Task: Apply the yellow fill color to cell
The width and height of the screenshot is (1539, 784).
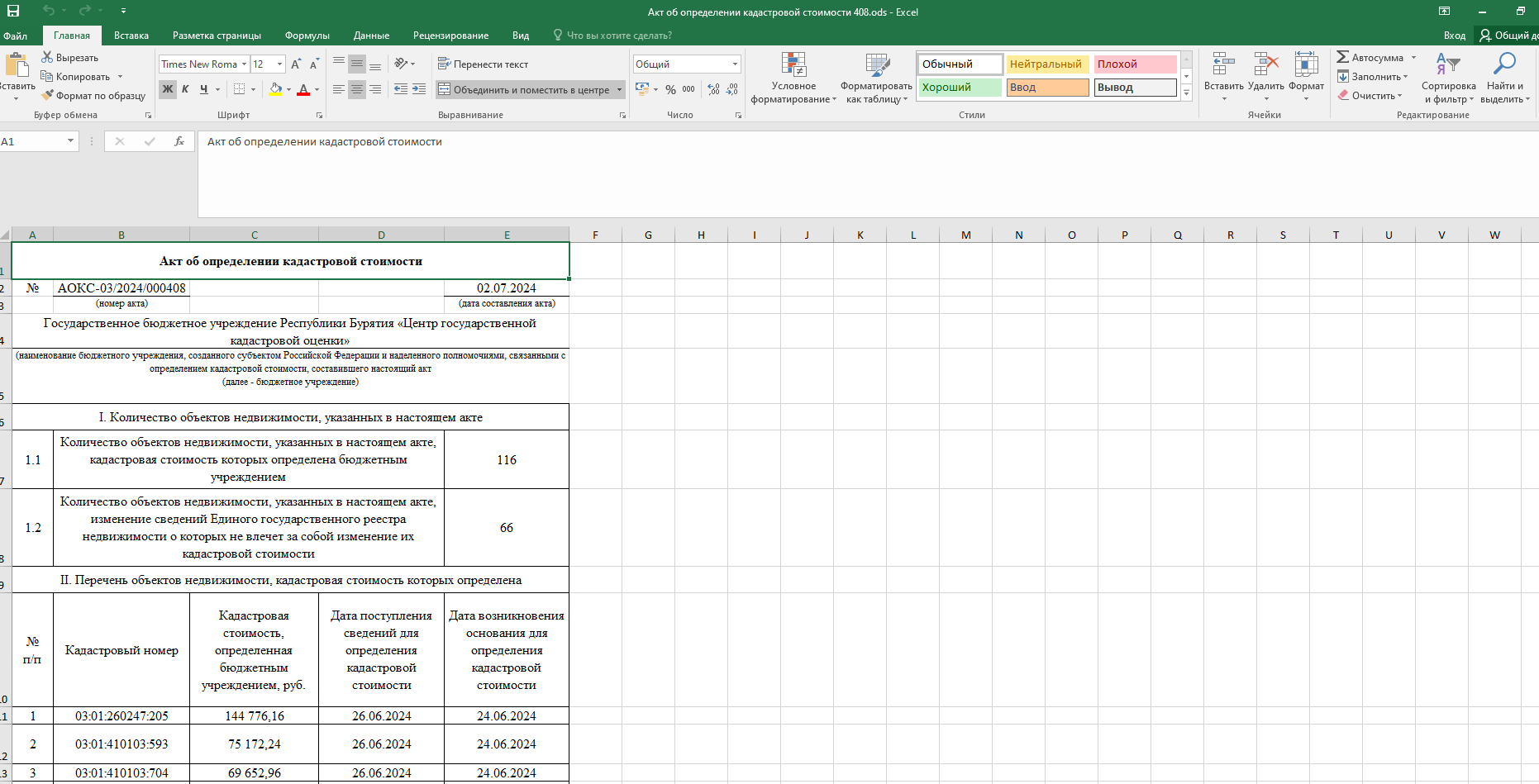Action: (x=276, y=89)
